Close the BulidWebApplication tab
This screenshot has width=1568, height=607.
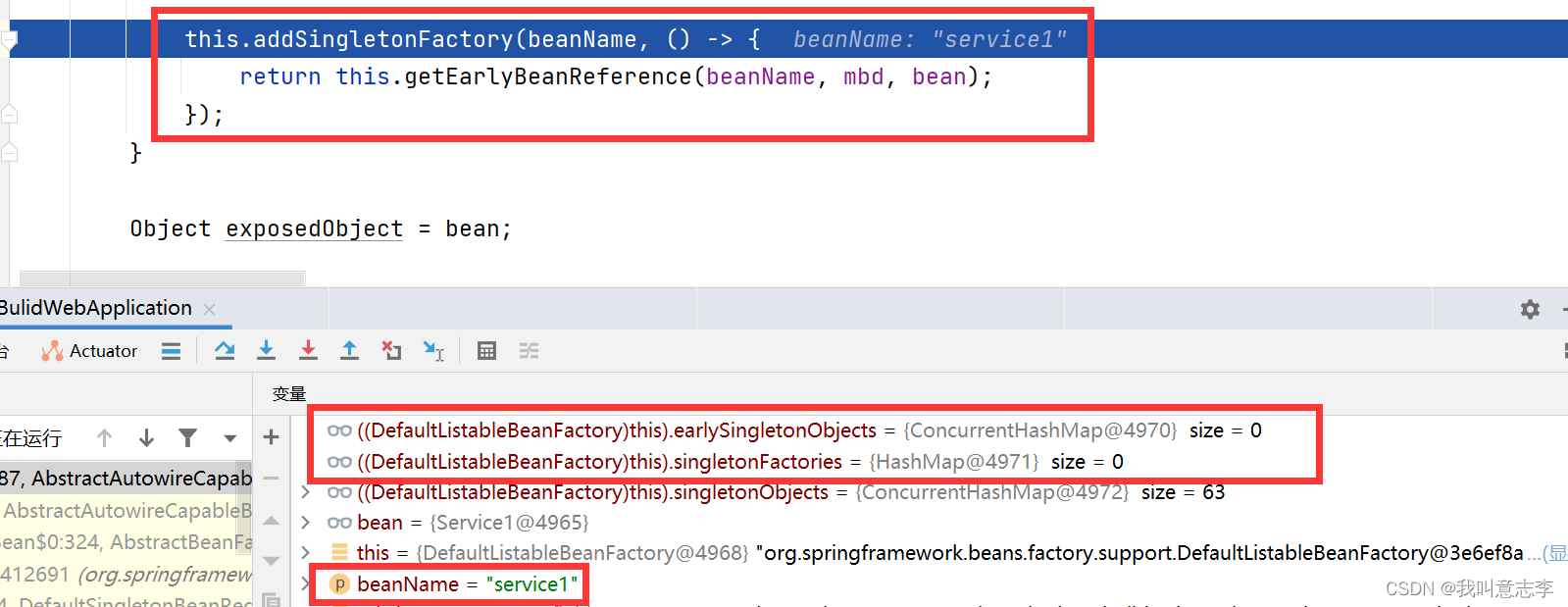coord(209,309)
